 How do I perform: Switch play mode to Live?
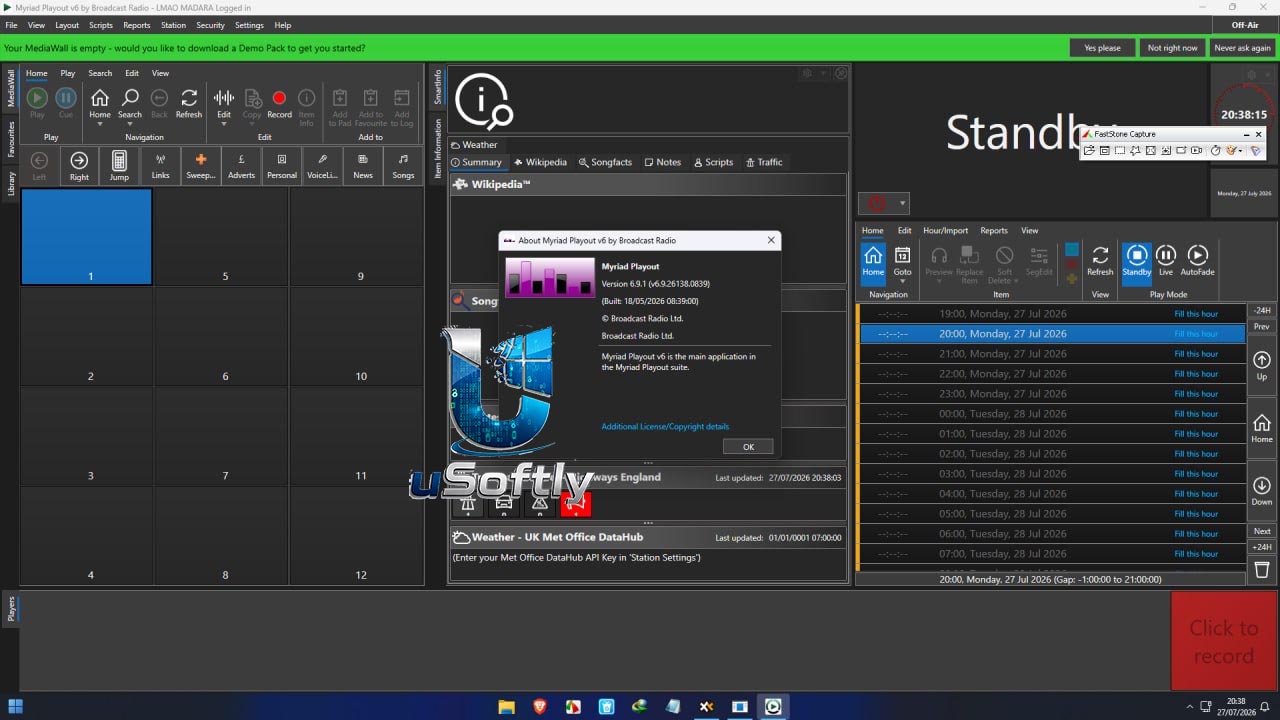coord(1166,260)
